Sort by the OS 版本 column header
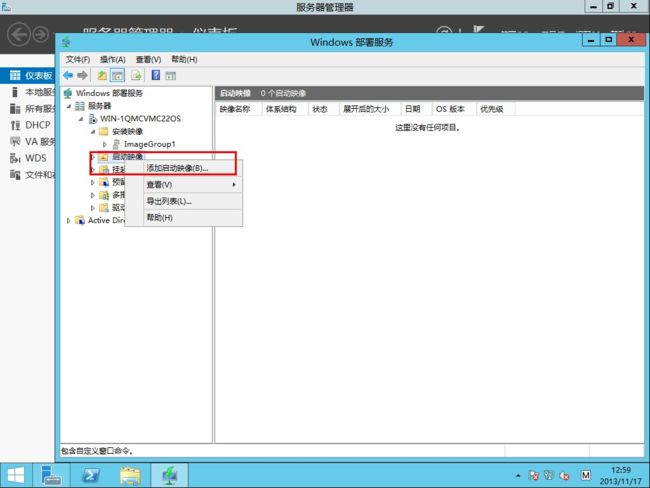 coord(454,109)
